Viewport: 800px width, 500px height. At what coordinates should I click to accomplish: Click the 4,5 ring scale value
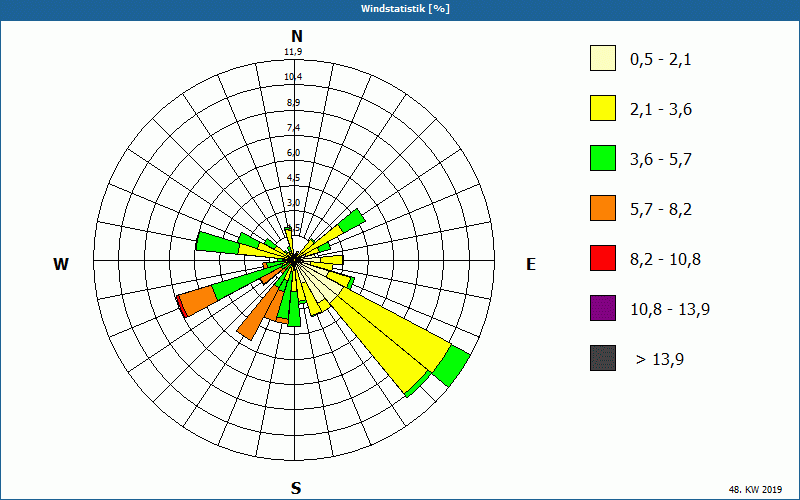[293, 178]
